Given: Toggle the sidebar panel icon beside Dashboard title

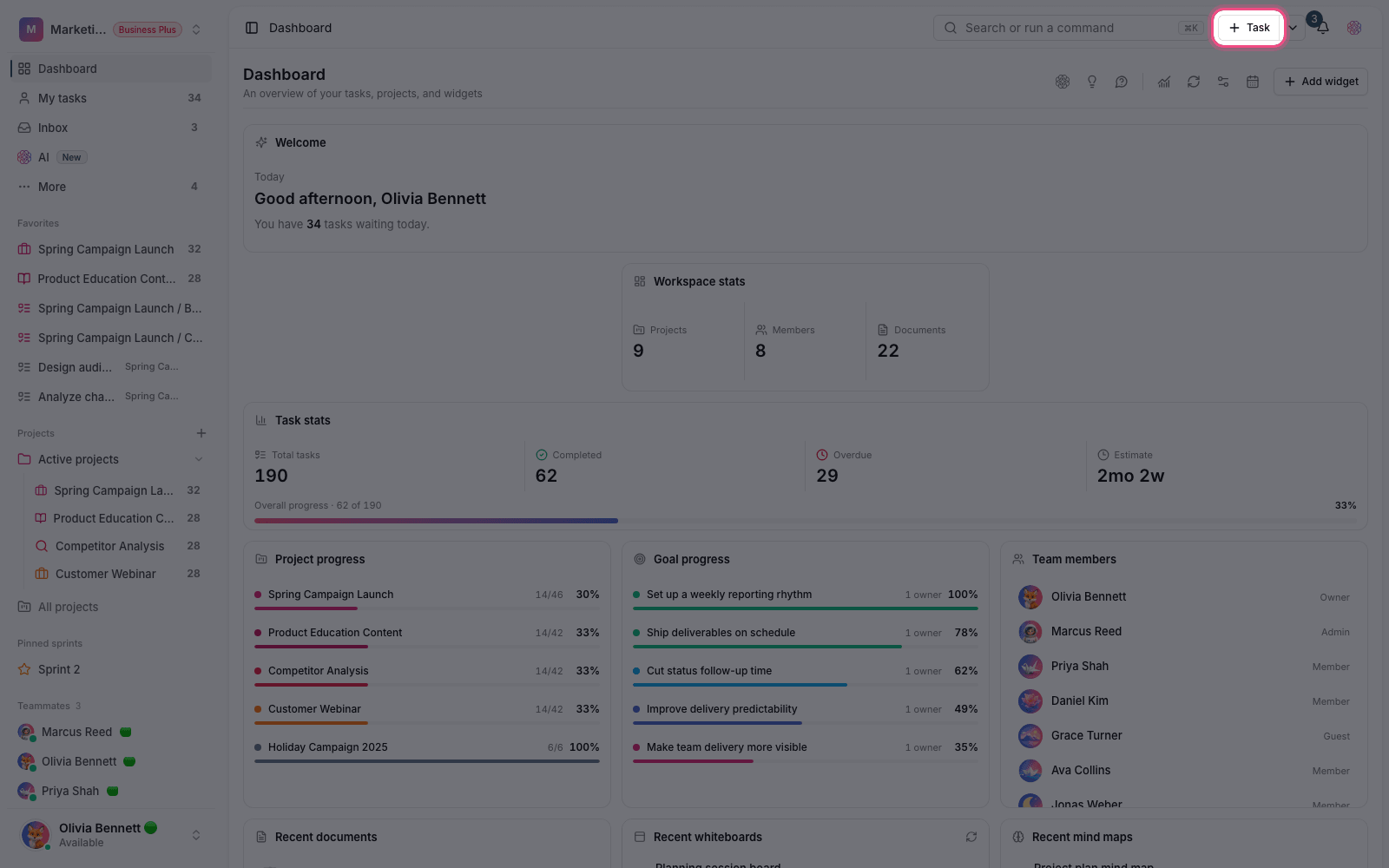Looking at the screenshot, I should 252,28.
